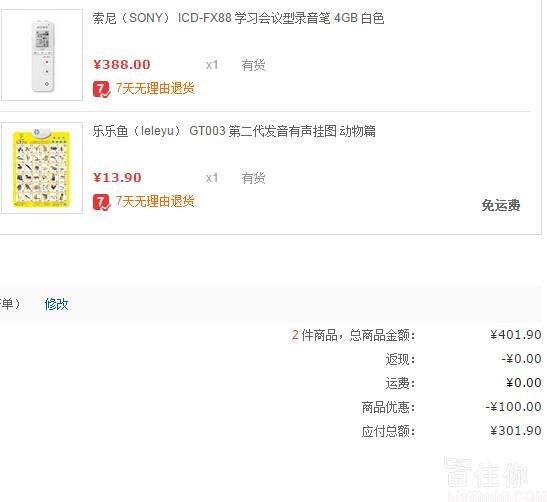Click the 运费 value ¥0.00
Viewport: 547px width, 502px height.
tap(524, 383)
